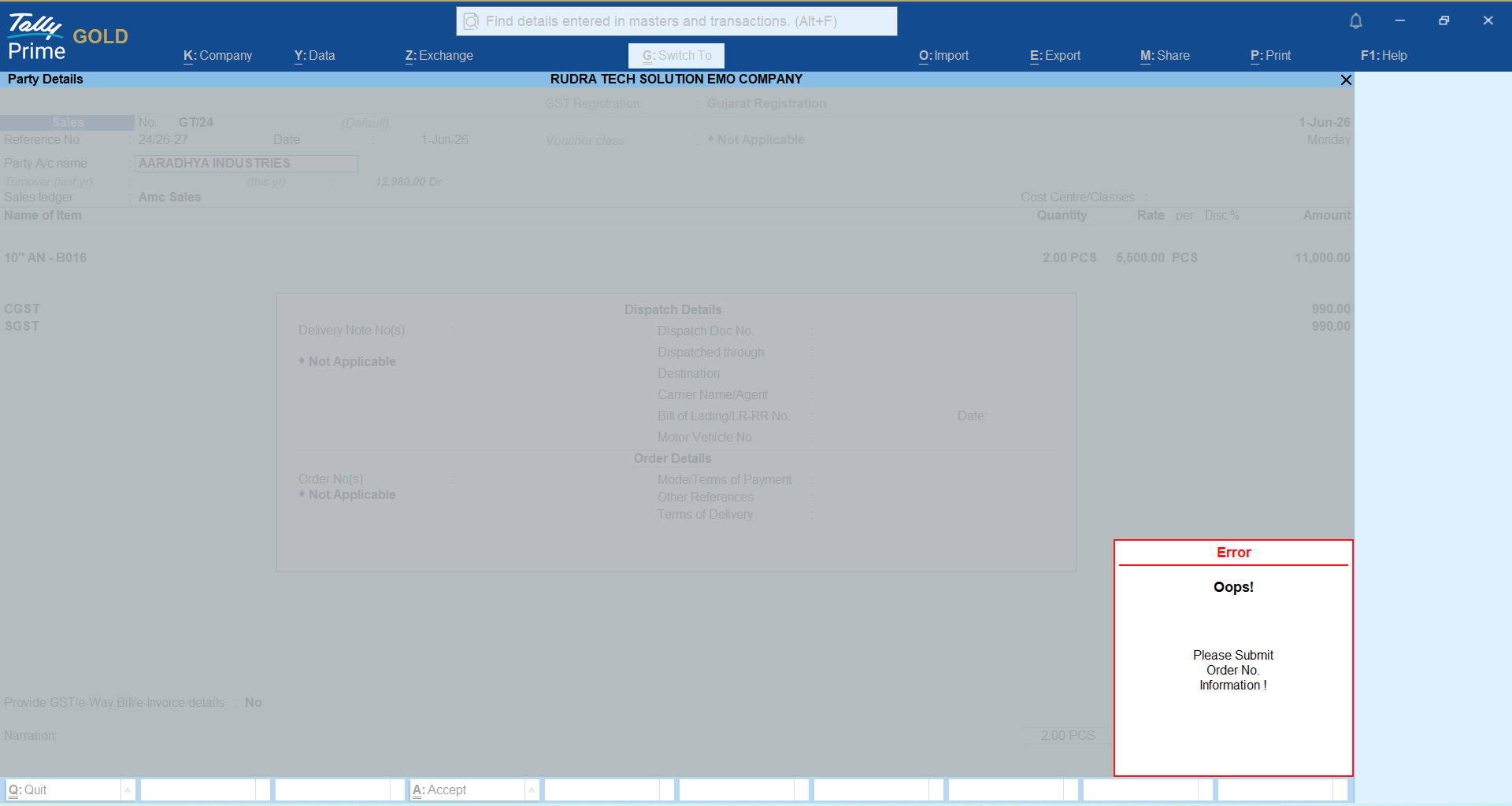1512x806 pixels.
Task: Click the Narration field label
Action: [30, 736]
